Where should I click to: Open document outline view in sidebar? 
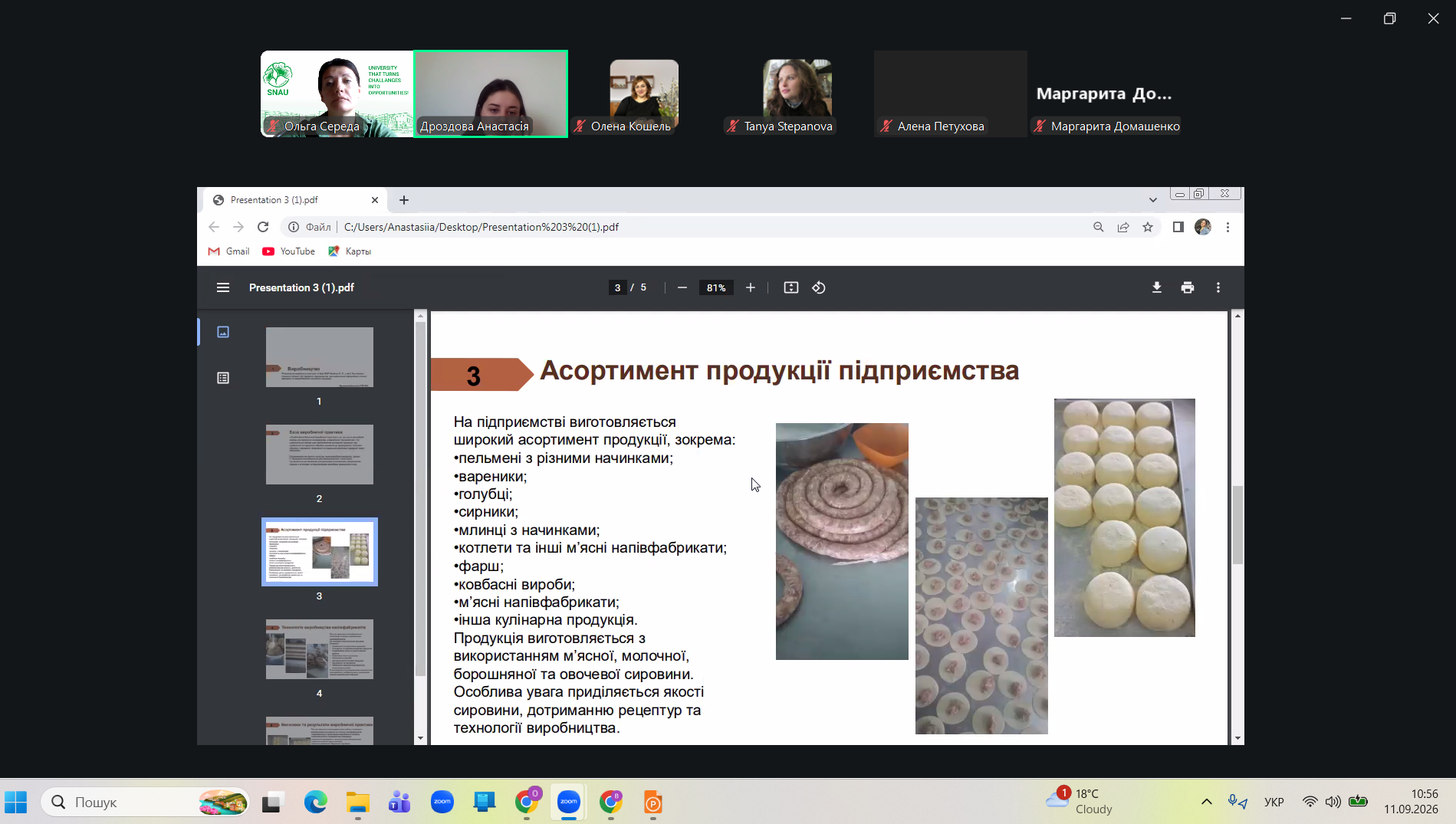pos(223,378)
